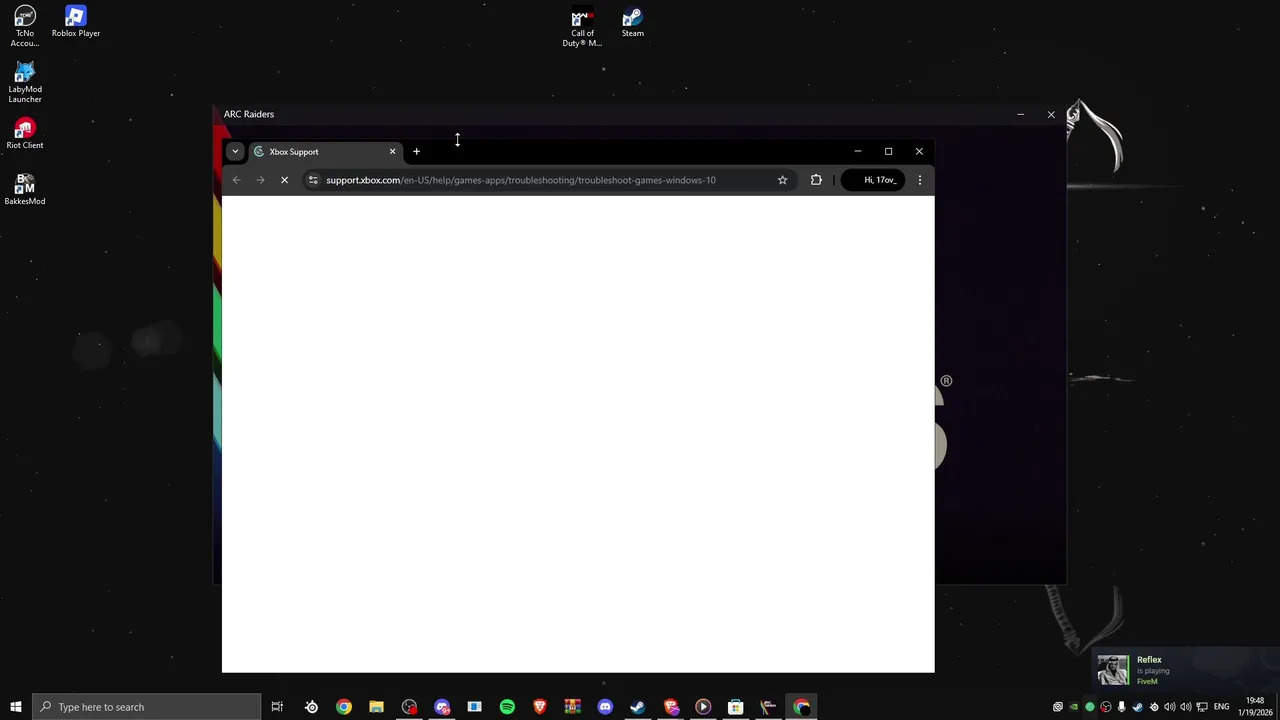Open TcNo Account desktop shortcut
The height and width of the screenshot is (720, 1280).
[25, 27]
